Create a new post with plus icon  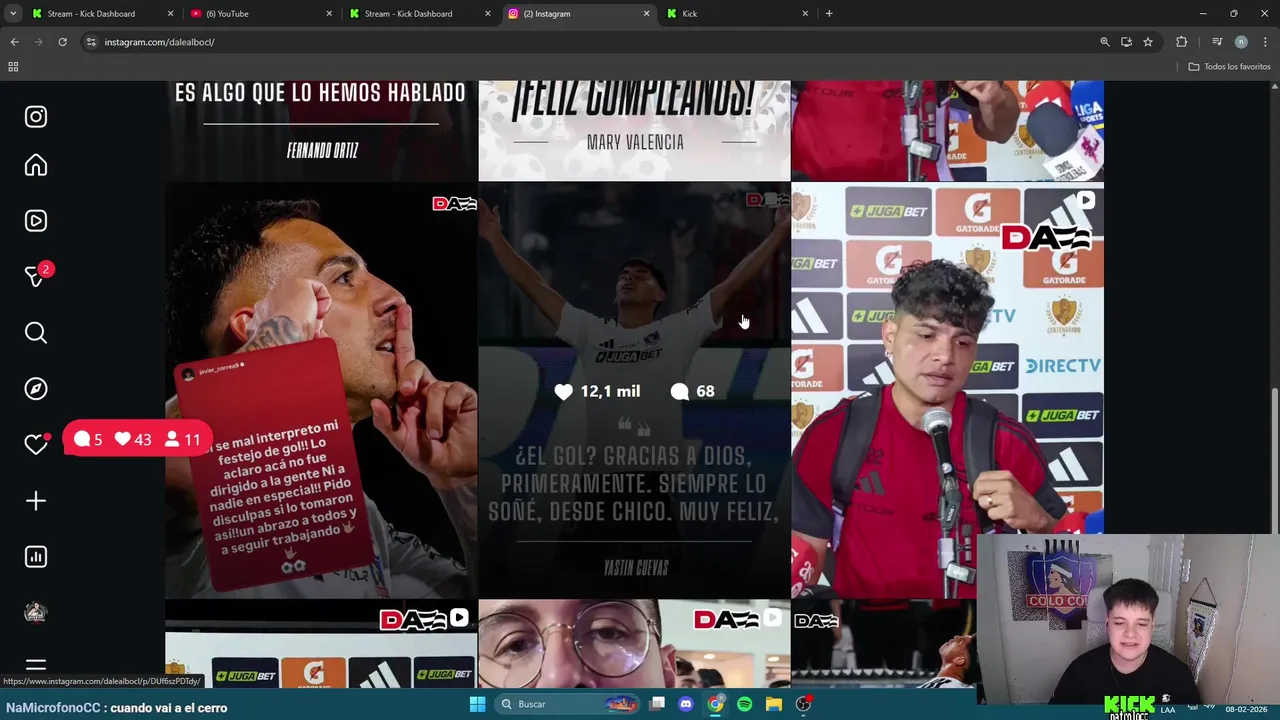click(x=36, y=501)
